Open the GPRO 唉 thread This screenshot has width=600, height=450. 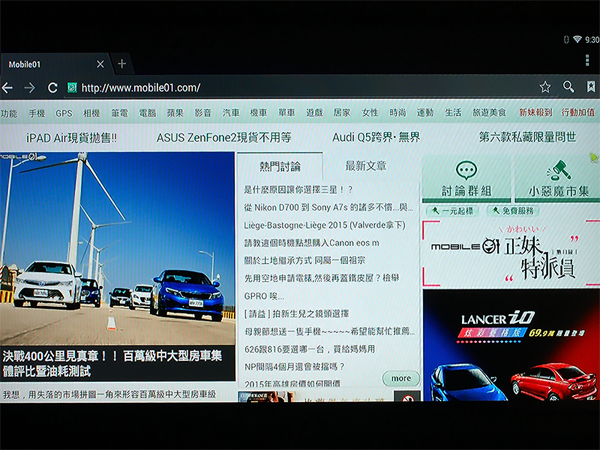pos(264,296)
